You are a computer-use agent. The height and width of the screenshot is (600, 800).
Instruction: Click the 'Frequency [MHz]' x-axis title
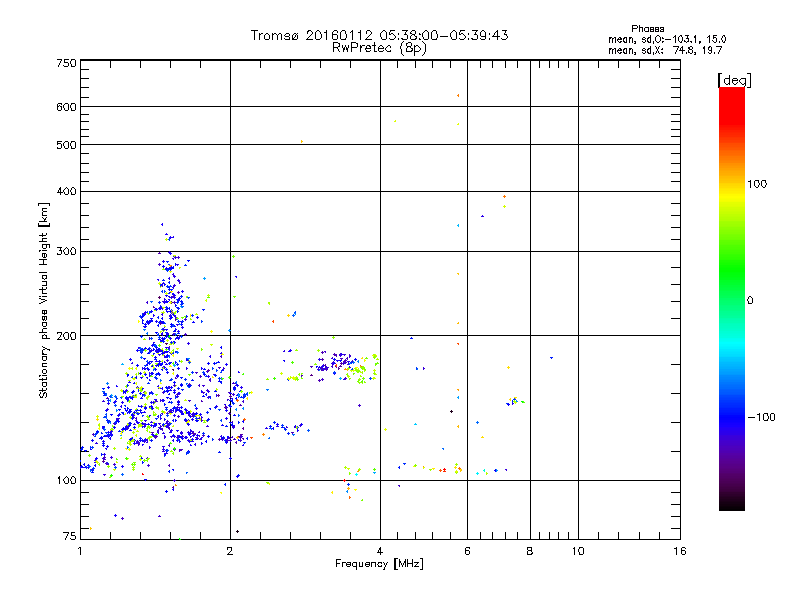click(x=379, y=564)
